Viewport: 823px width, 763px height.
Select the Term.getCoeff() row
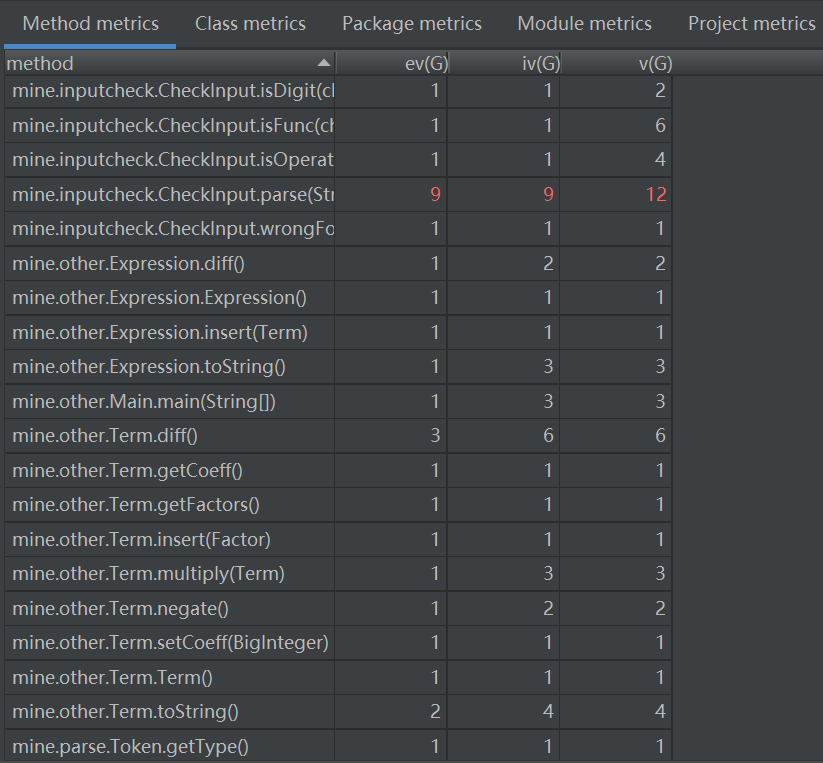click(338, 470)
